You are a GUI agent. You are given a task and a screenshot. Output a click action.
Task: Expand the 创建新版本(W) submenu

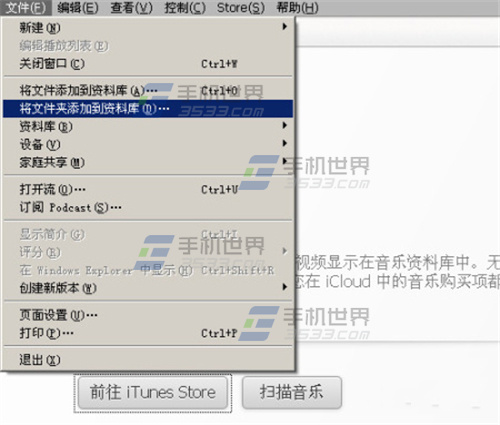tap(148, 288)
